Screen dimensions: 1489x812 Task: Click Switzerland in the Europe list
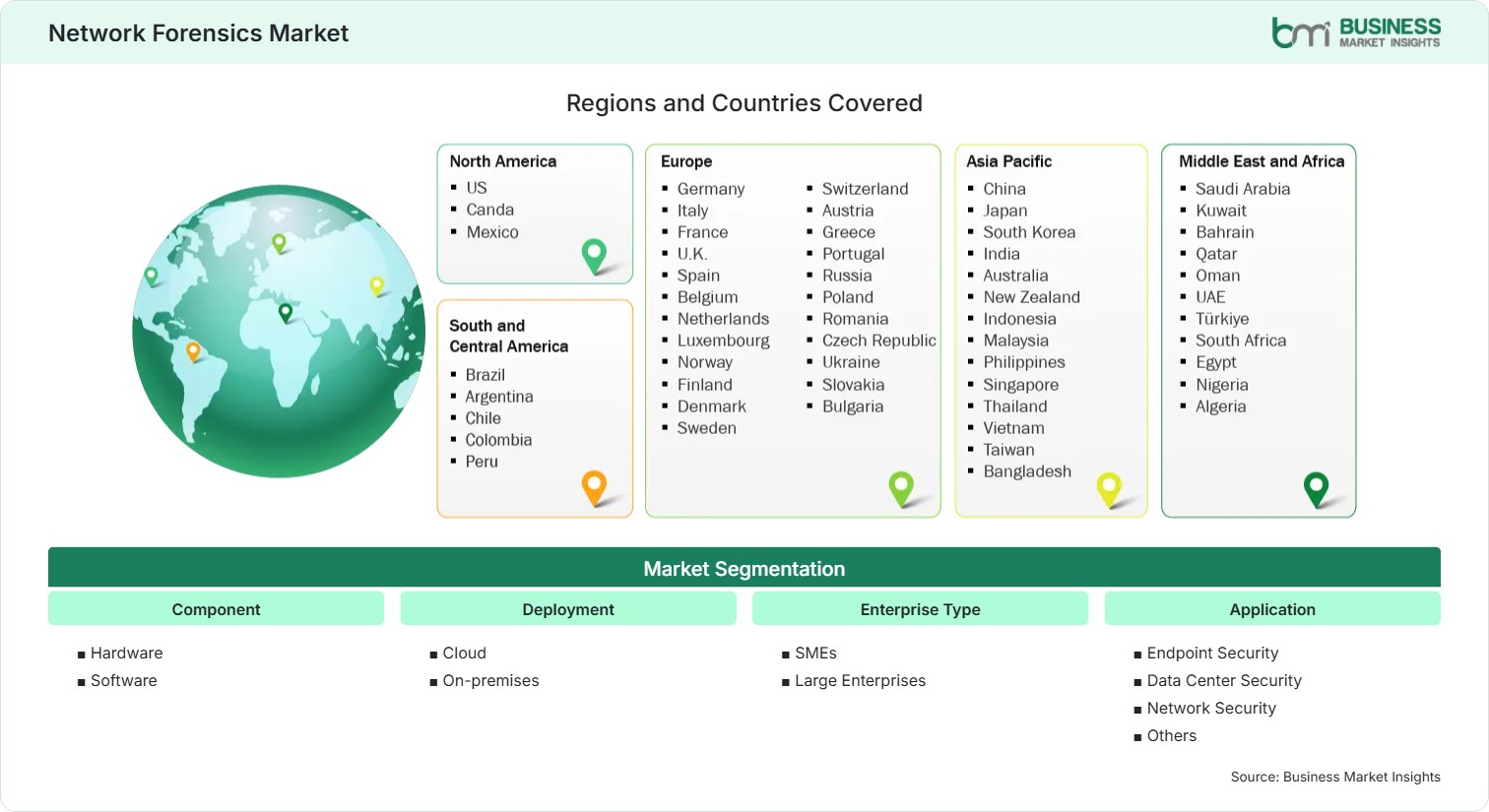tap(865, 189)
